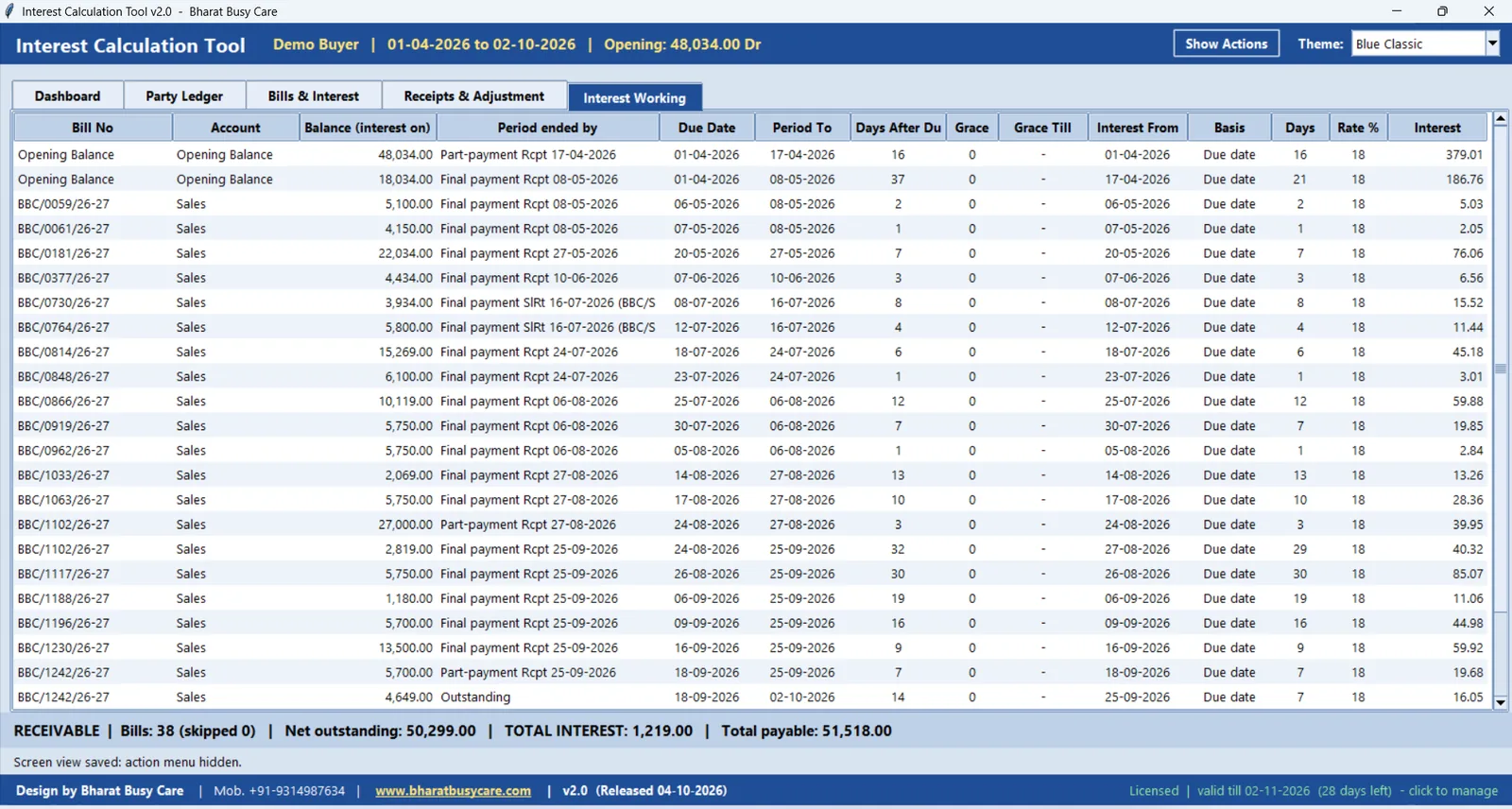This screenshot has height=809, width=1512.
Task: Click the table scrollbar up arrow
Action: pos(1500,120)
